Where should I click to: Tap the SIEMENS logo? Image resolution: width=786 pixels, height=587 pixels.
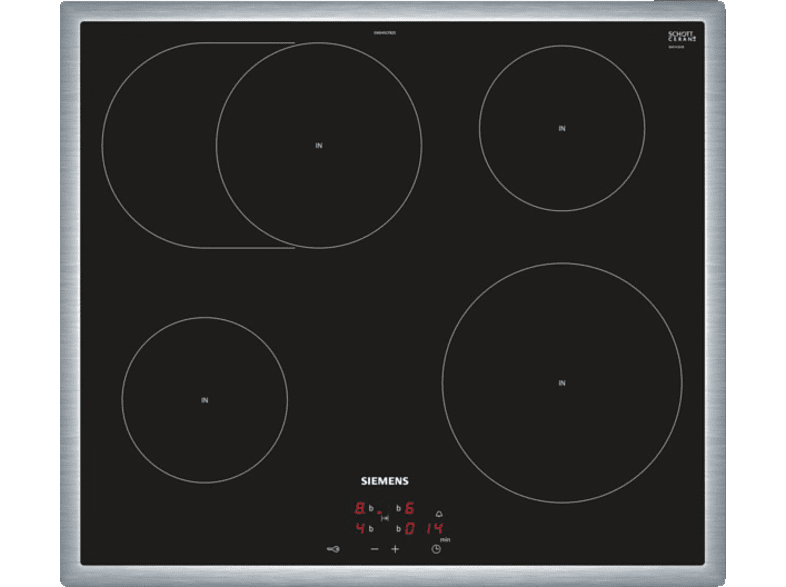(385, 481)
